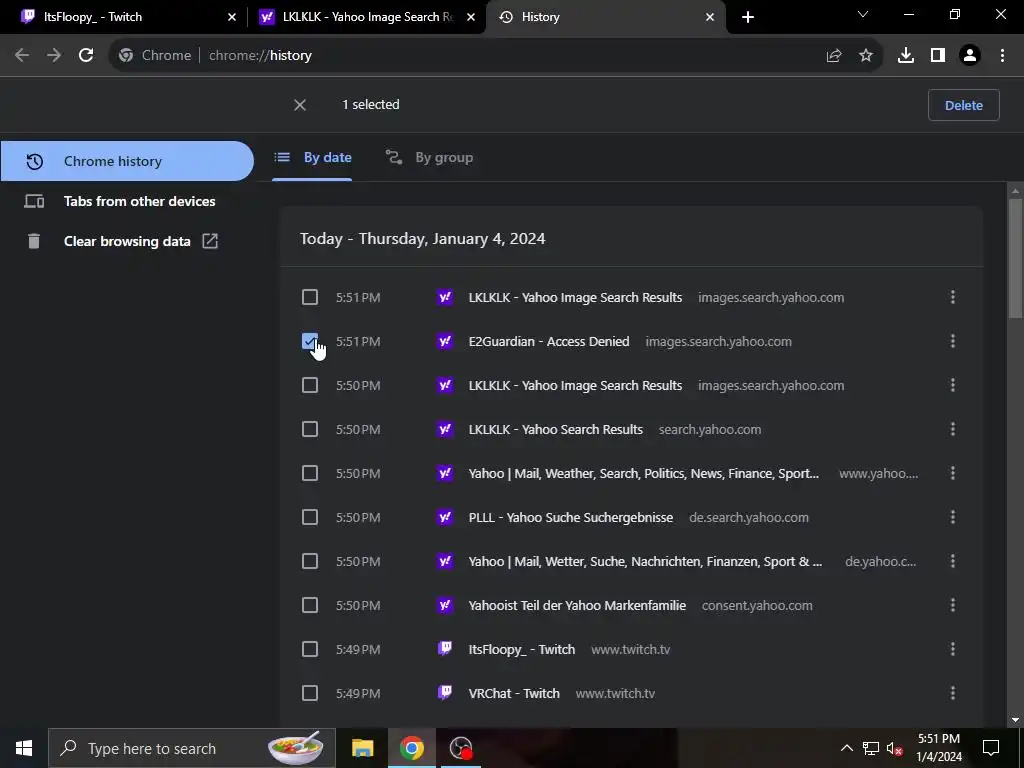Viewport: 1024px width, 768px height.
Task: Check the LKLKLK - Yahoo Search Results entry
Action: point(310,429)
